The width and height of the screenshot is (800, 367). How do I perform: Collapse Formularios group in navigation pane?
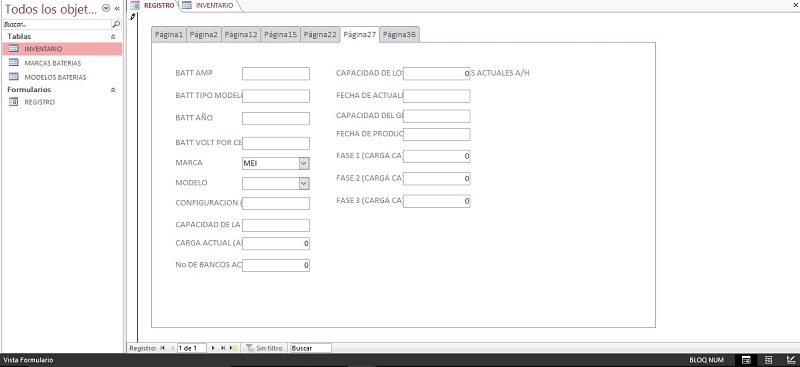(x=113, y=90)
